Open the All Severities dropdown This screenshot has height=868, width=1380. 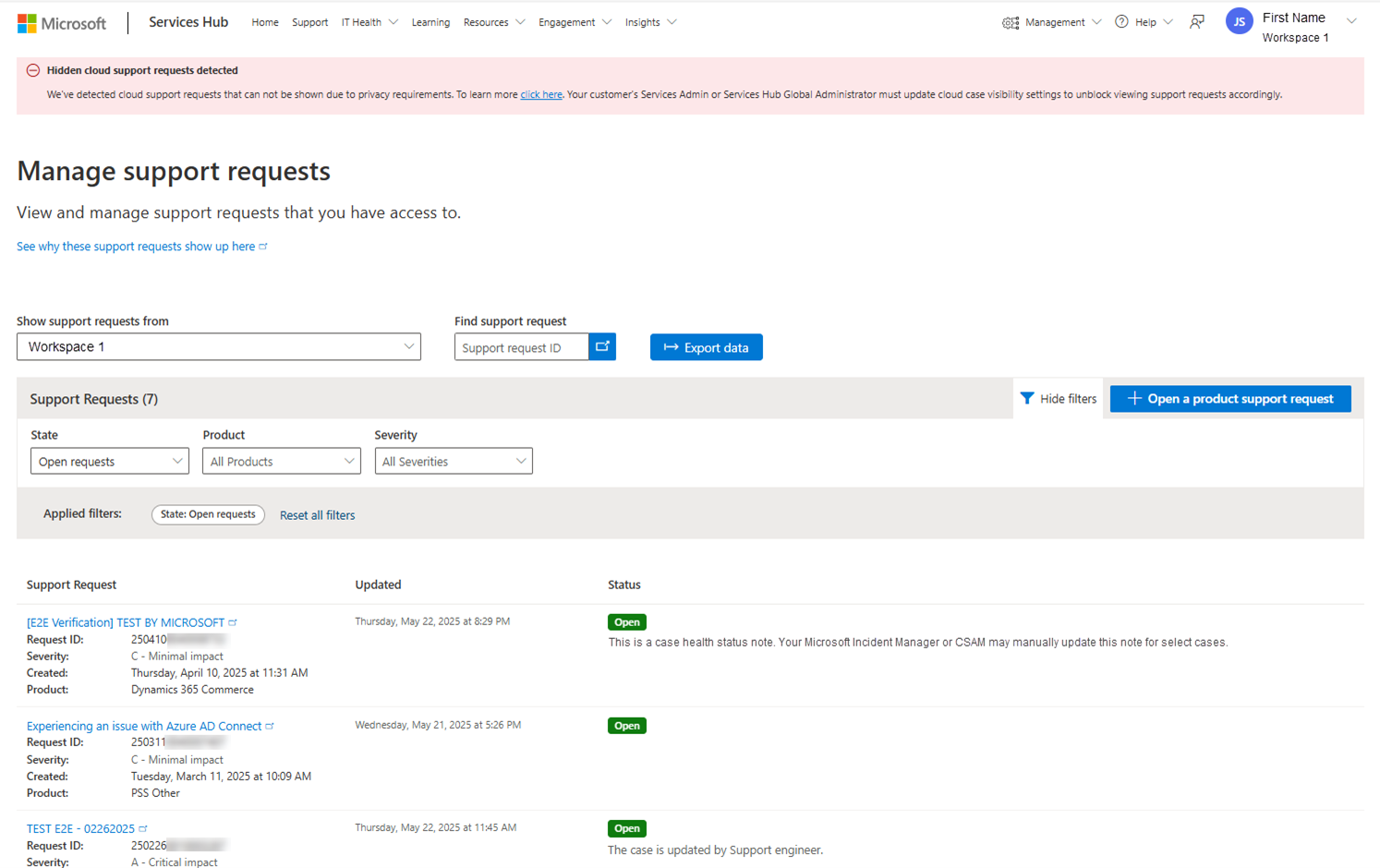[454, 461]
